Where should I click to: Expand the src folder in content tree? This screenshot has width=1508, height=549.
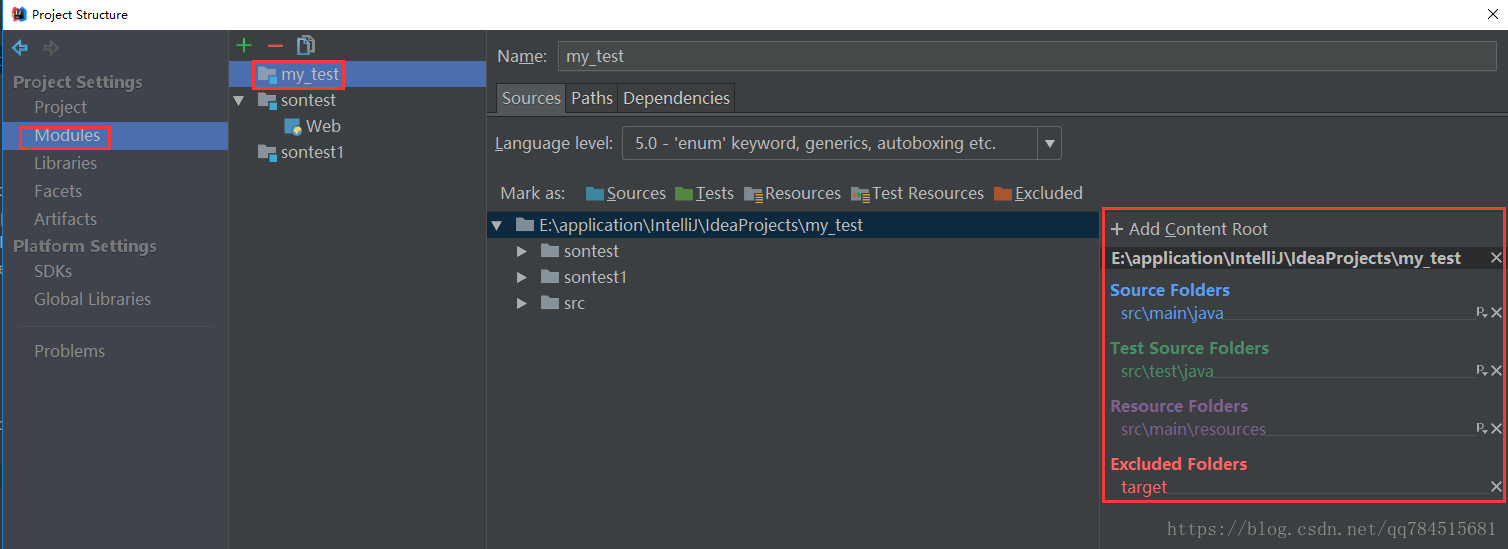(x=521, y=303)
